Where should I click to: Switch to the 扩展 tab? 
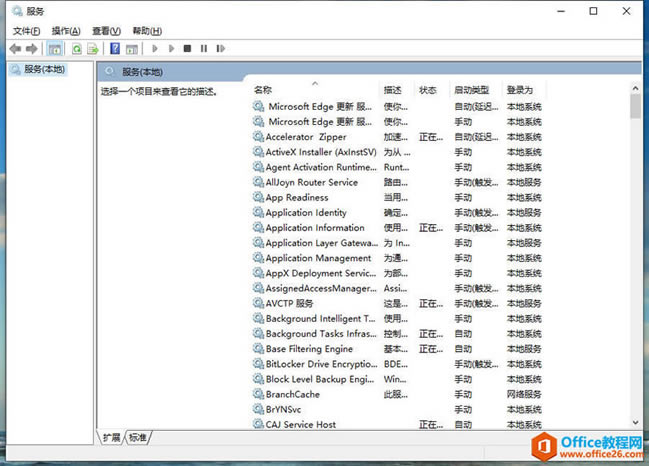coord(111,437)
